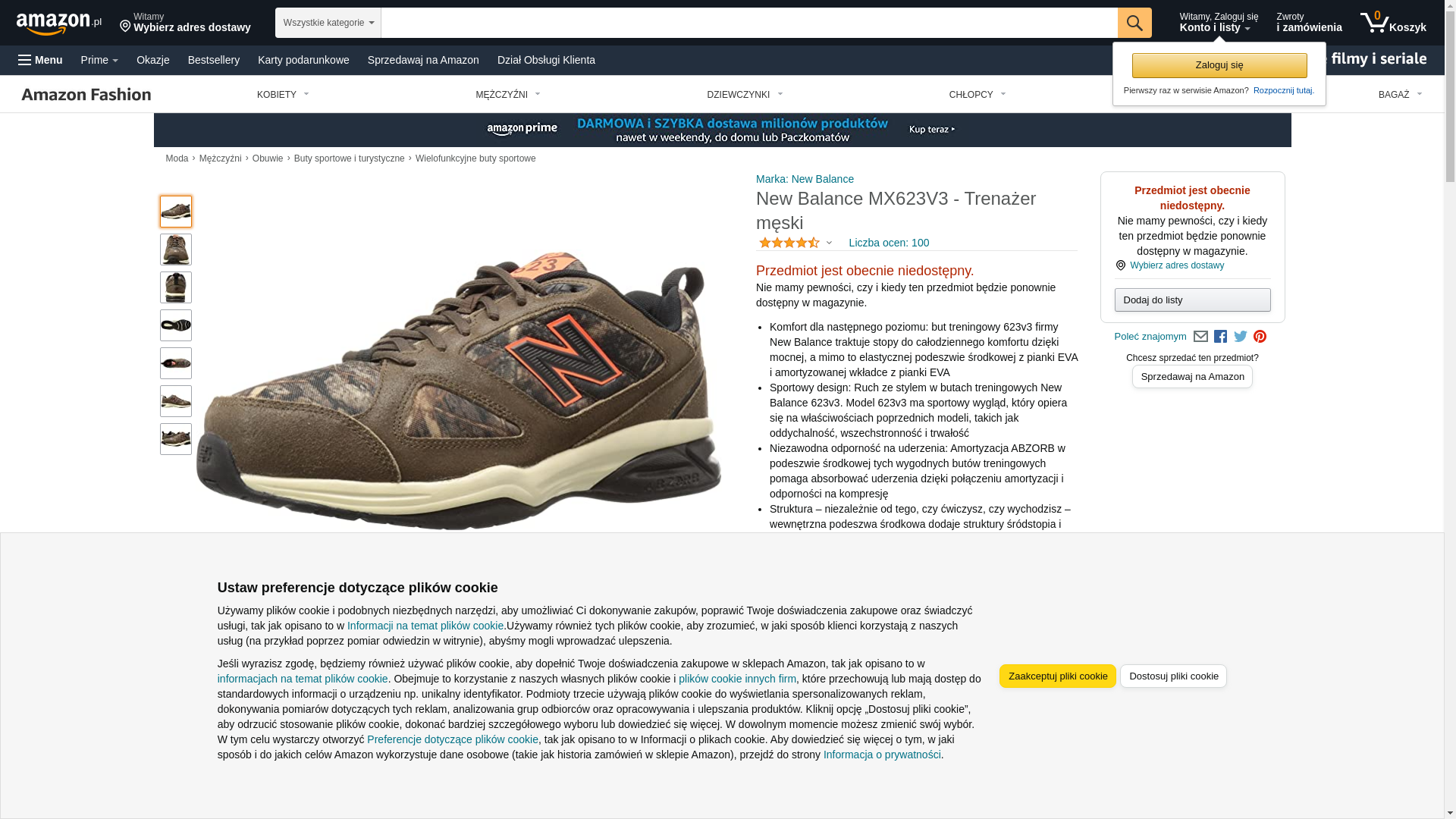Share product on Twitter icon
Image resolution: width=1456 pixels, height=819 pixels.
[x=1241, y=337]
